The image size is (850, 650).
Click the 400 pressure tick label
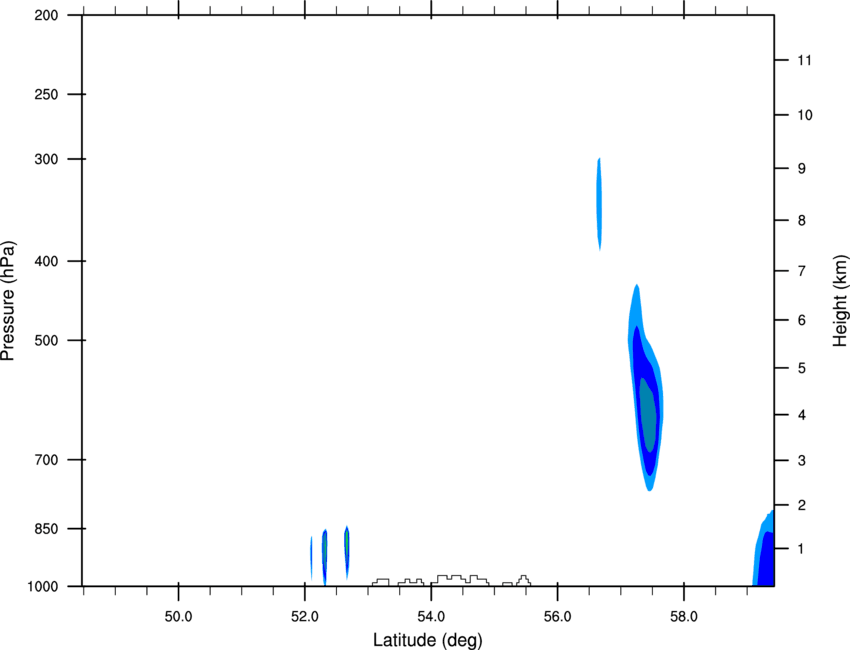46,261
